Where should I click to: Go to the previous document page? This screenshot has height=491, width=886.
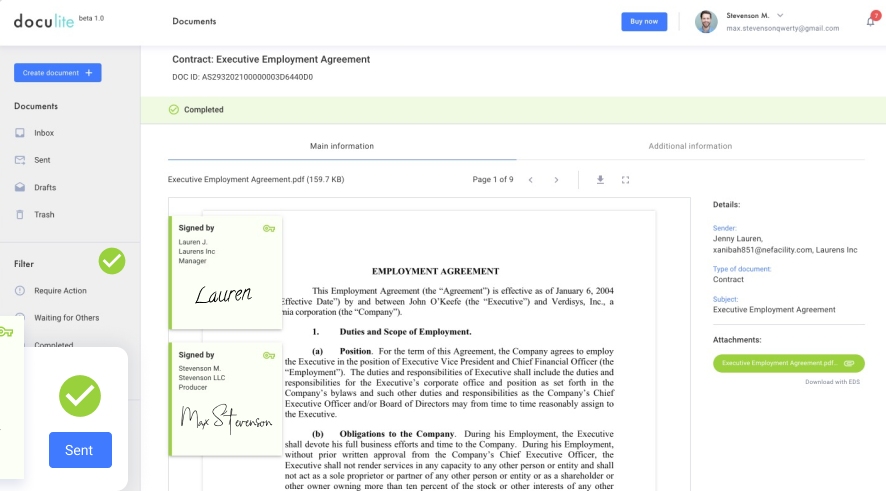(530, 180)
